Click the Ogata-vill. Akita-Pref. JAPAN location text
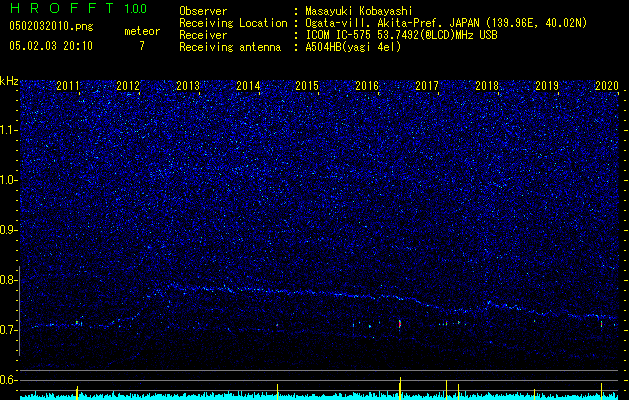Image resolution: width=629 pixels, height=400 pixels. click(446, 23)
